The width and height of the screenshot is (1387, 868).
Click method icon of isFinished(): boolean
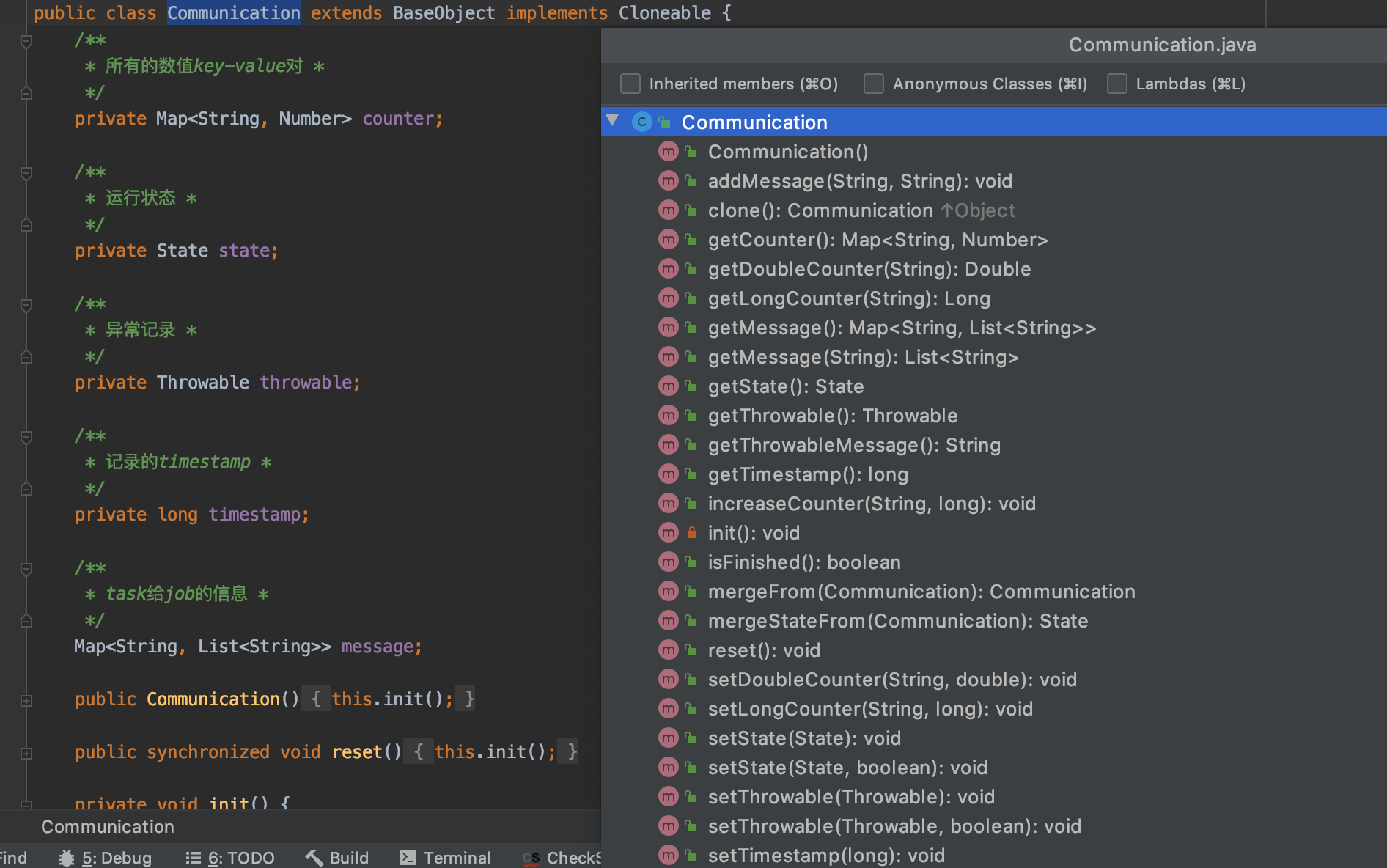[x=668, y=562]
